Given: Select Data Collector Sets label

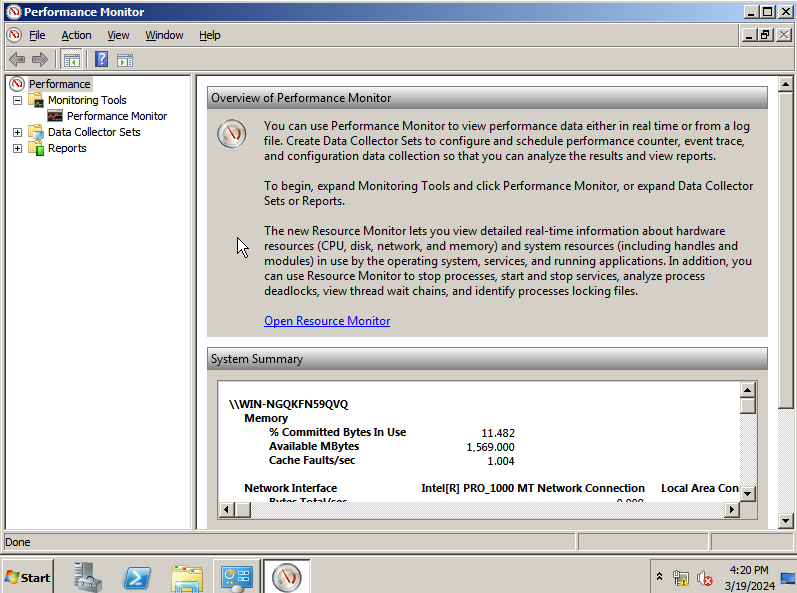Looking at the screenshot, I should coord(94,132).
